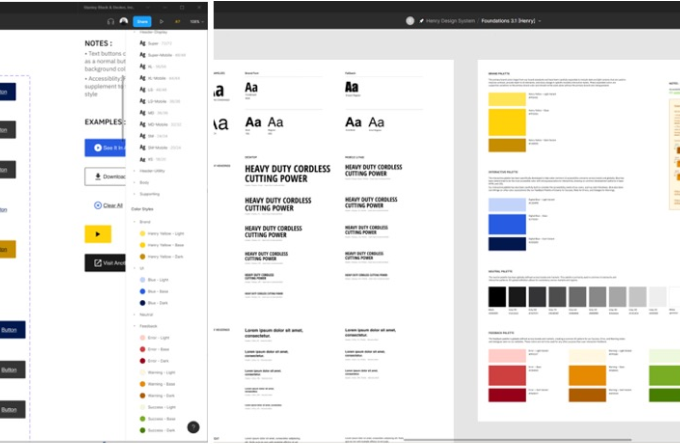Click the blue Share button

tap(142, 20)
